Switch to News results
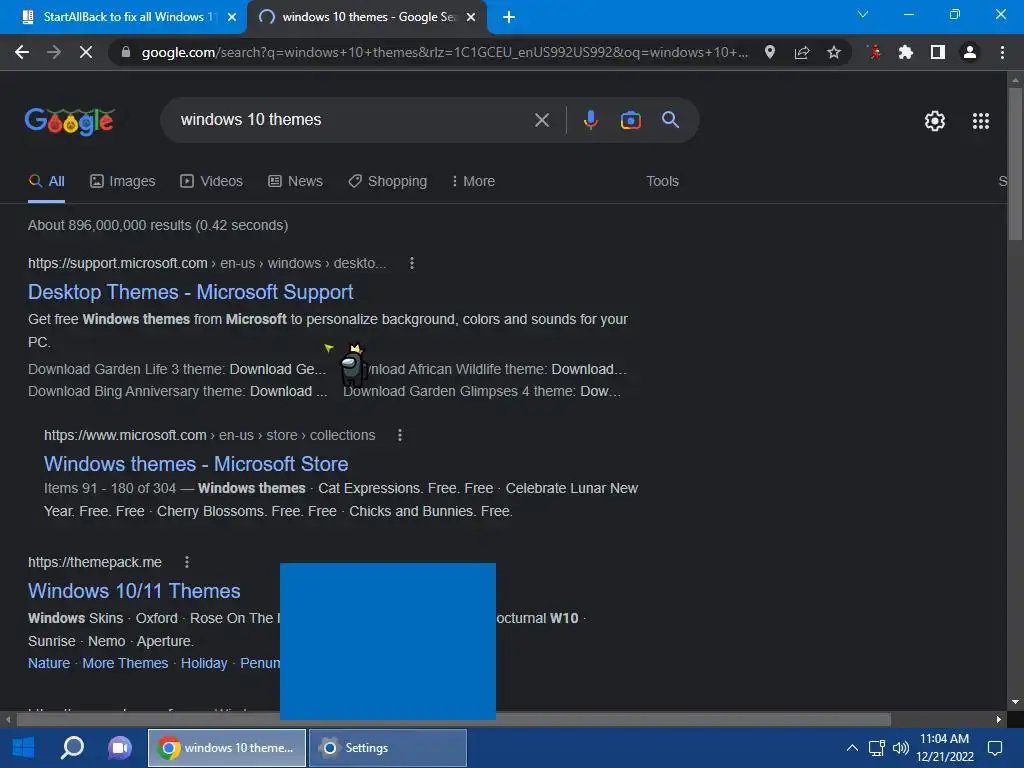 click(x=295, y=182)
